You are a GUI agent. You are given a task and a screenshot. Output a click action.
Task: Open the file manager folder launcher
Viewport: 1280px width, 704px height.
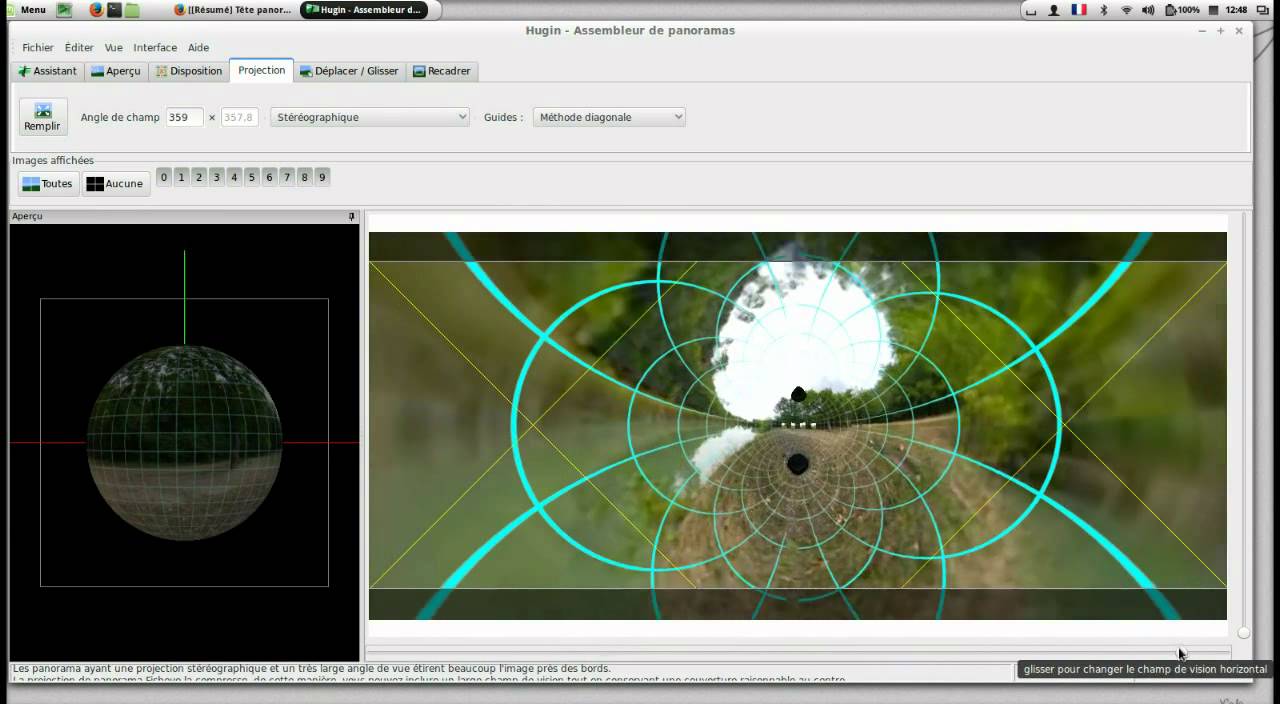pyautogui.click(x=132, y=10)
